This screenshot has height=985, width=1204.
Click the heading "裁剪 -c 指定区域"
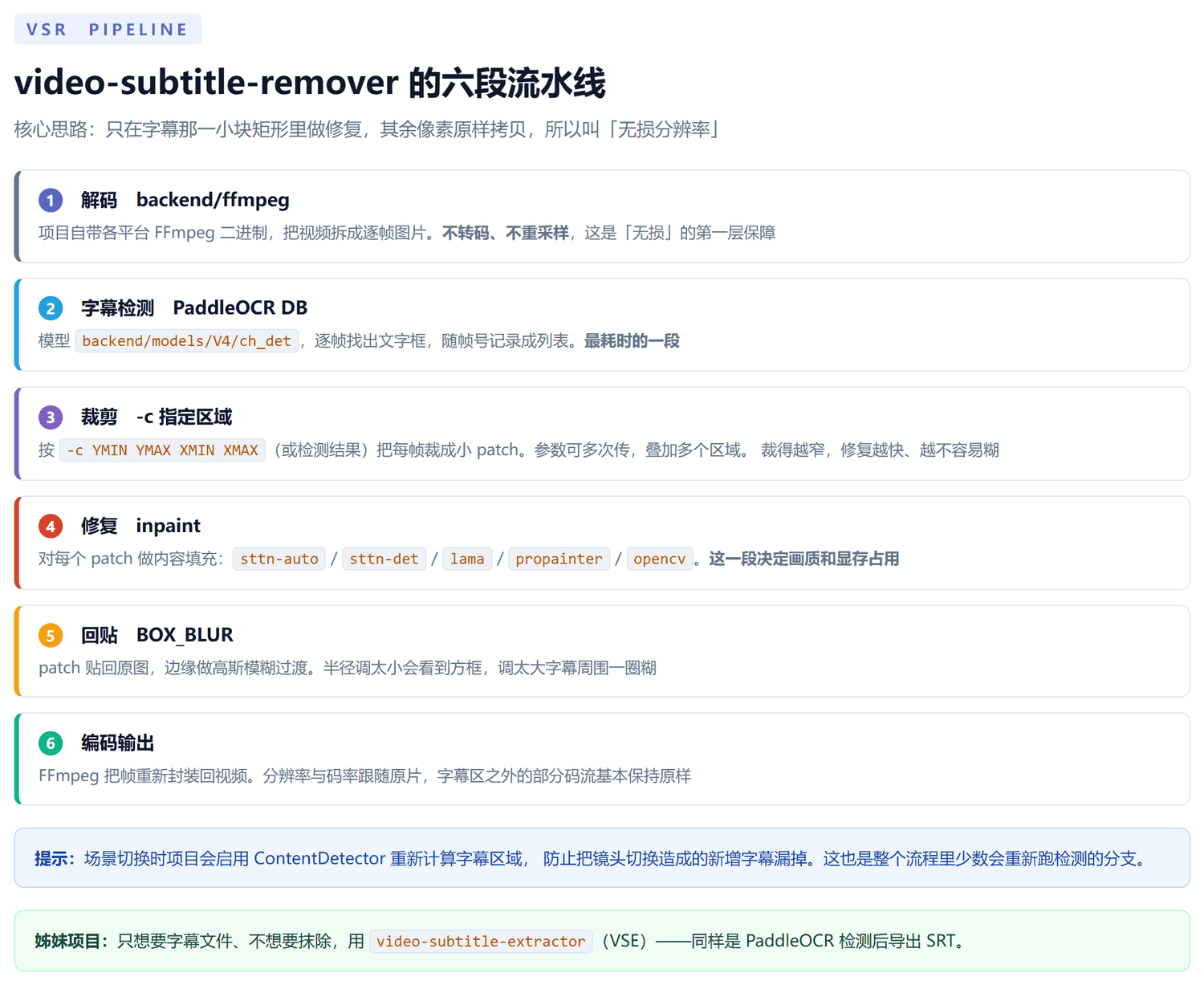click(x=157, y=417)
